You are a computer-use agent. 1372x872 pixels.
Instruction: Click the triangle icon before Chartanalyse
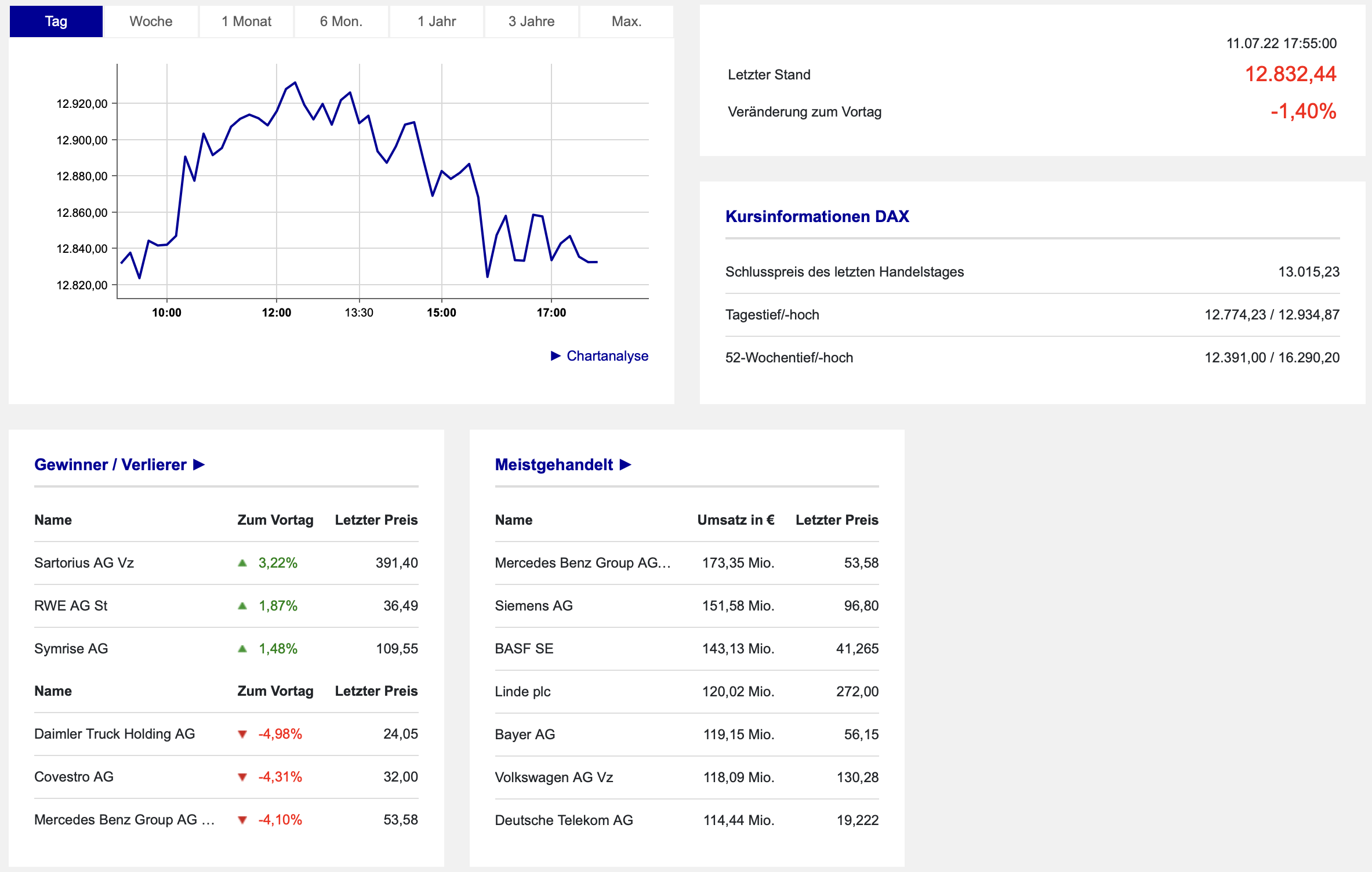[x=556, y=355]
